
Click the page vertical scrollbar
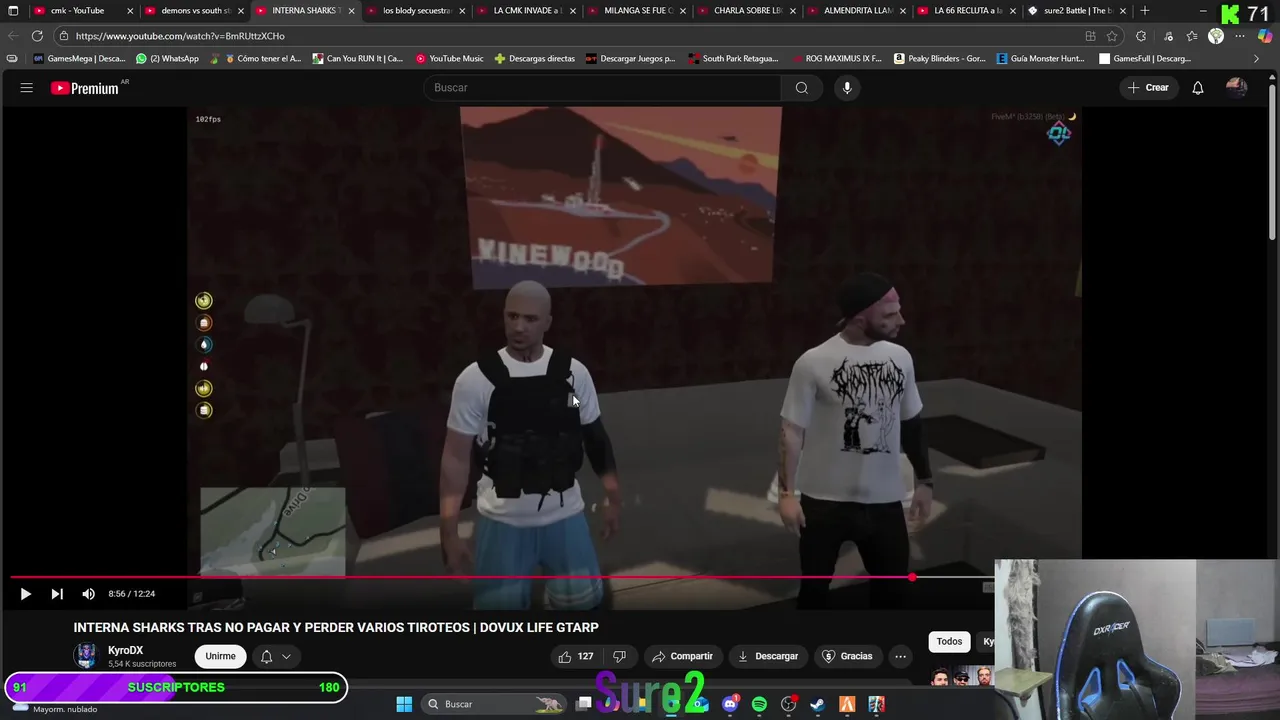tap(1273, 160)
